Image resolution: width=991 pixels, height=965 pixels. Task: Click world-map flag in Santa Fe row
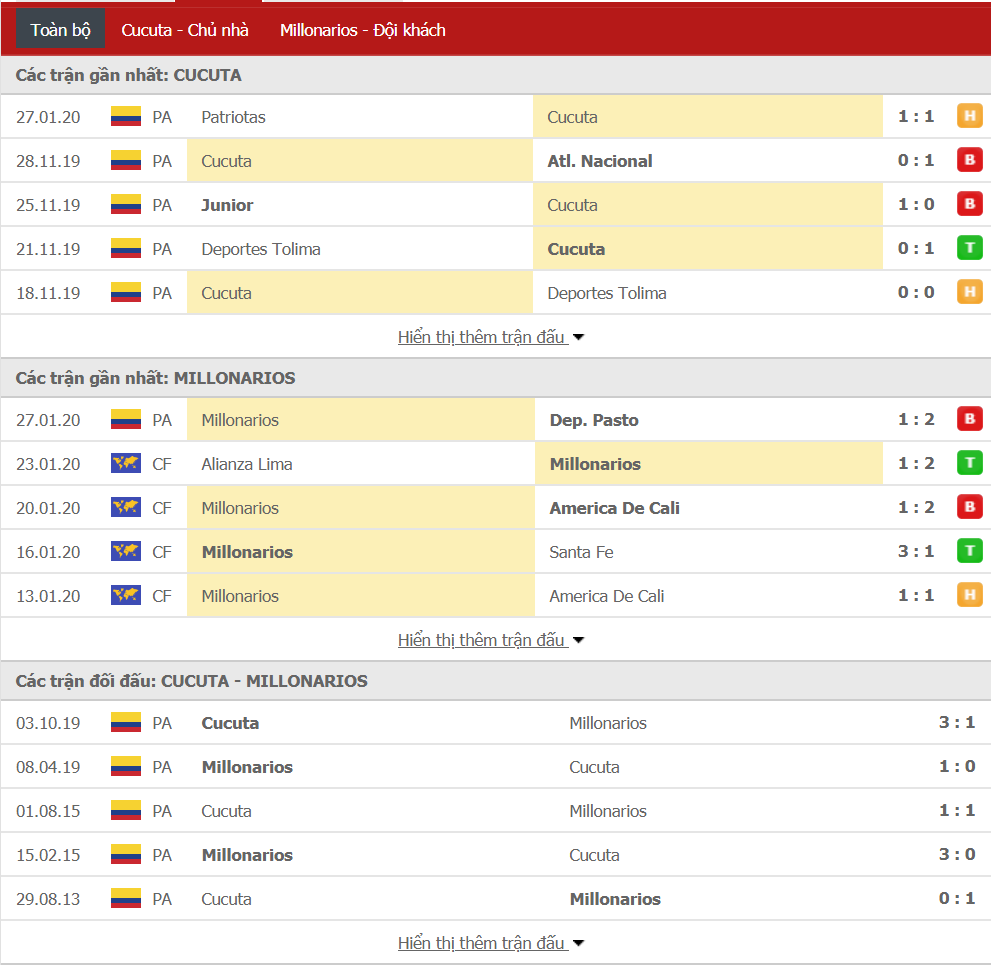tap(126, 552)
